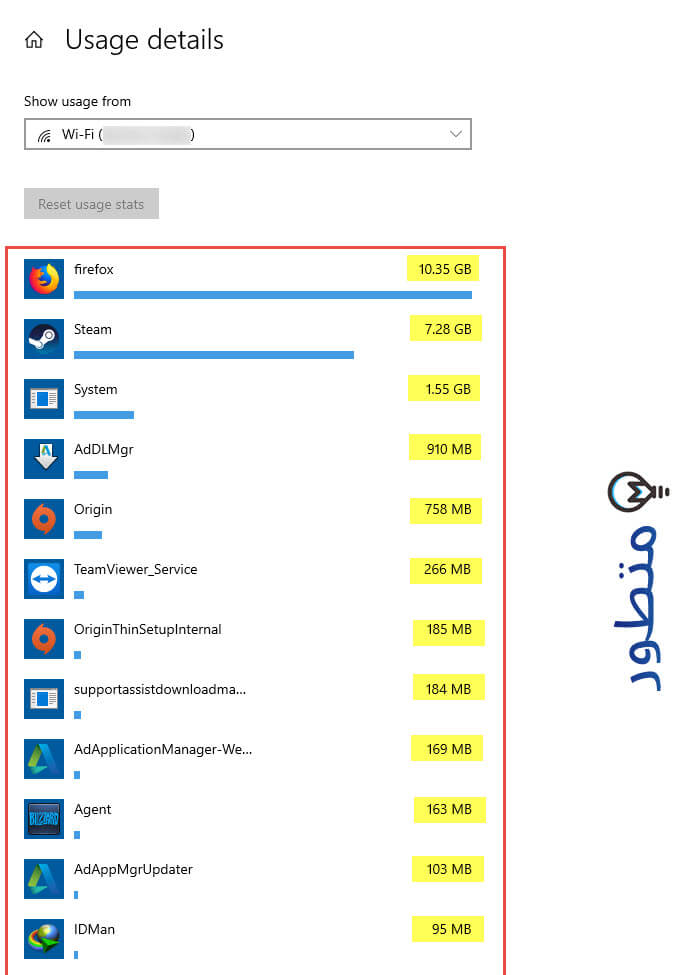Open the Show usage from Wi-Fi dropdown
The height and width of the screenshot is (975, 689).
pyautogui.click(x=247, y=134)
